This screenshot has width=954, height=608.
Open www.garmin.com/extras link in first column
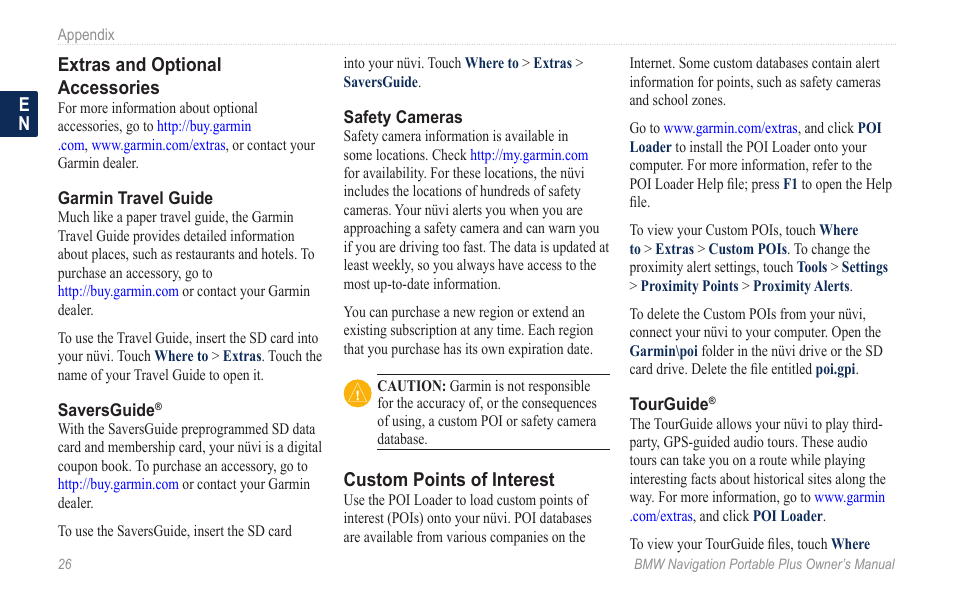coord(158,145)
